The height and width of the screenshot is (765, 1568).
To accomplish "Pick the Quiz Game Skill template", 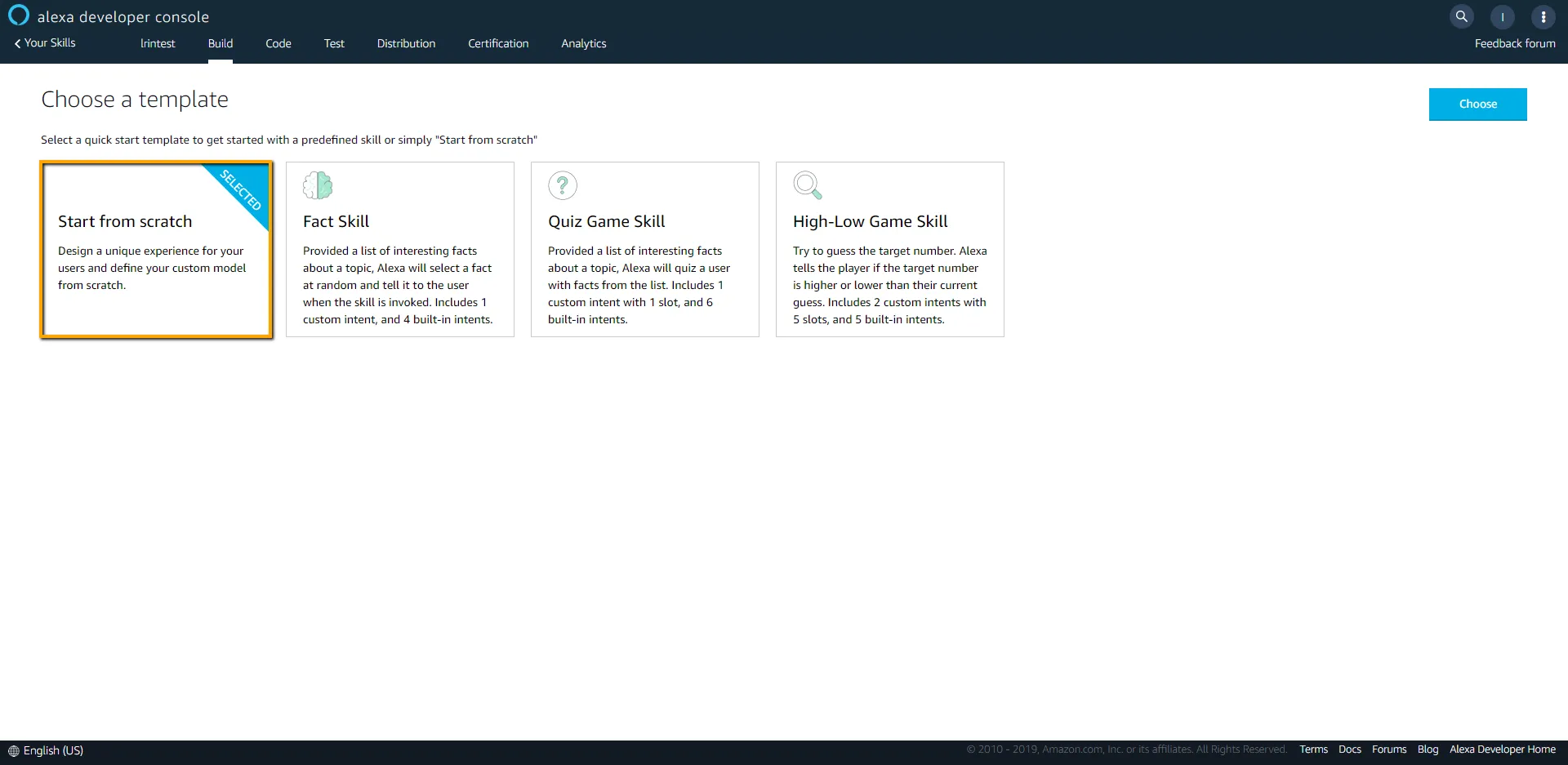I will pyautogui.click(x=644, y=250).
